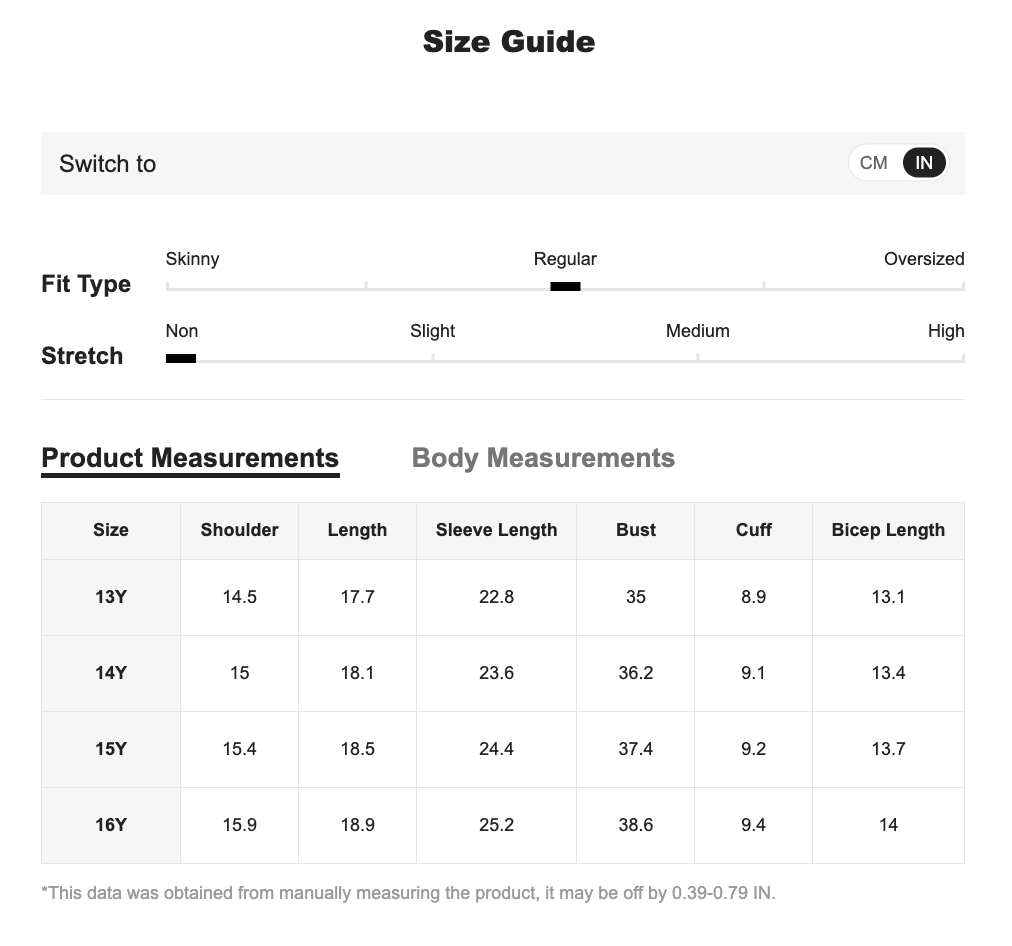Click the 15Y size row header
Viewport: 1012px width, 946px height.
pos(111,749)
